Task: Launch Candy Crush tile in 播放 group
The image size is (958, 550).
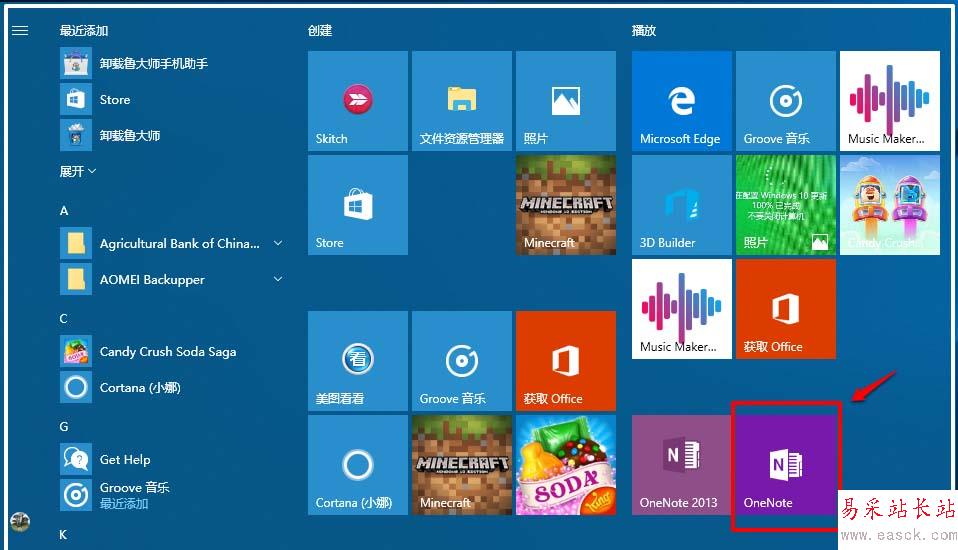Action: point(890,205)
